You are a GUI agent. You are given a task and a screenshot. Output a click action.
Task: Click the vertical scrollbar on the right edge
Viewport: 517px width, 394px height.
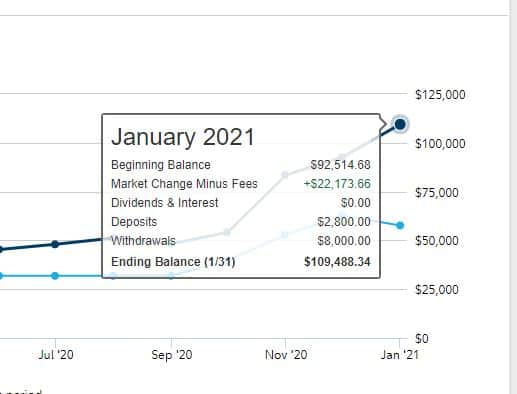pos(513,197)
